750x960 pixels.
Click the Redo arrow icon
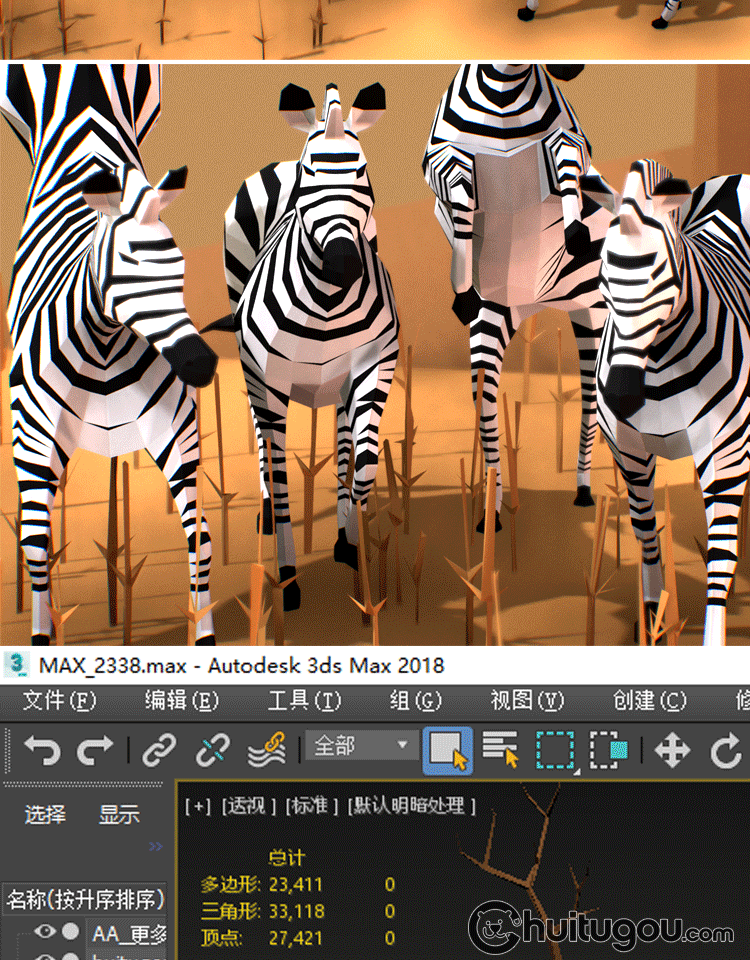[95, 750]
